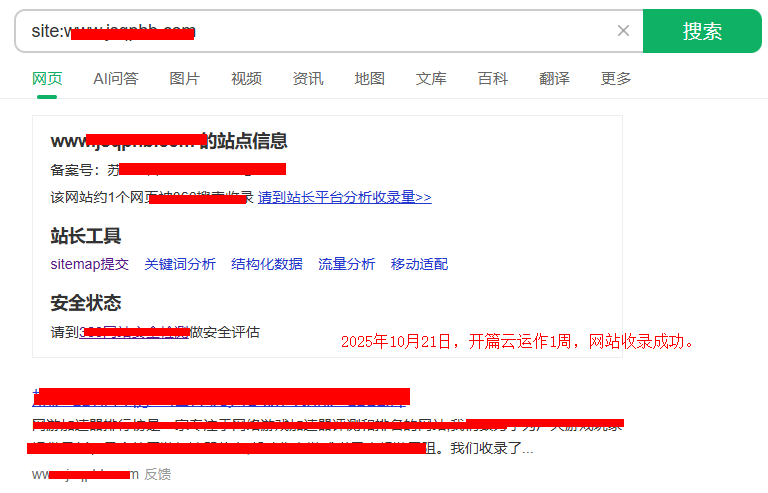Open the 请到站长平台分析收录量 link
Viewport: 768px width, 493px height.
(344, 197)
